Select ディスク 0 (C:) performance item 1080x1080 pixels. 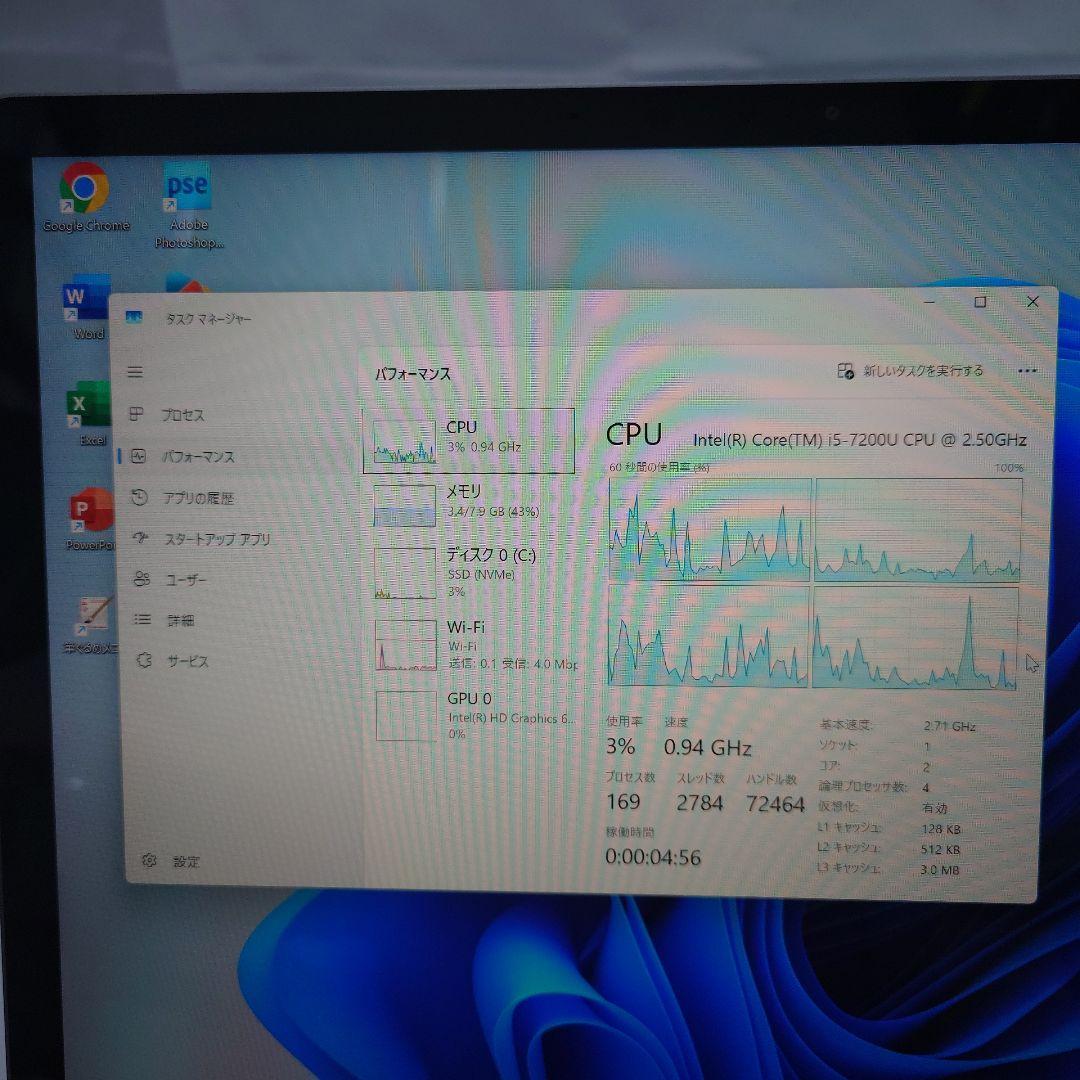469,571
